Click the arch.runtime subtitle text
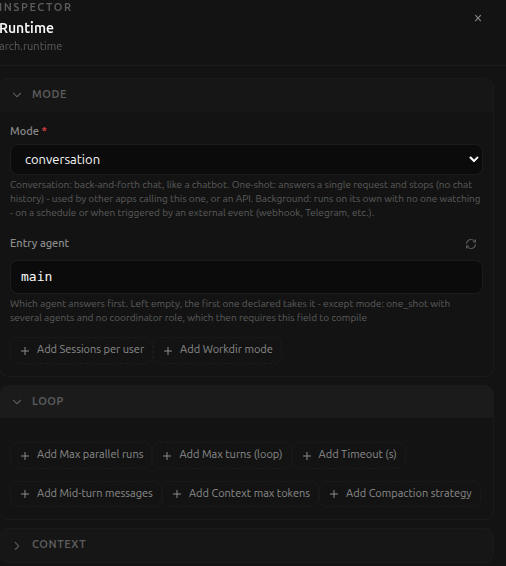Viewport: 506px width, 566px height. point(31,46)
